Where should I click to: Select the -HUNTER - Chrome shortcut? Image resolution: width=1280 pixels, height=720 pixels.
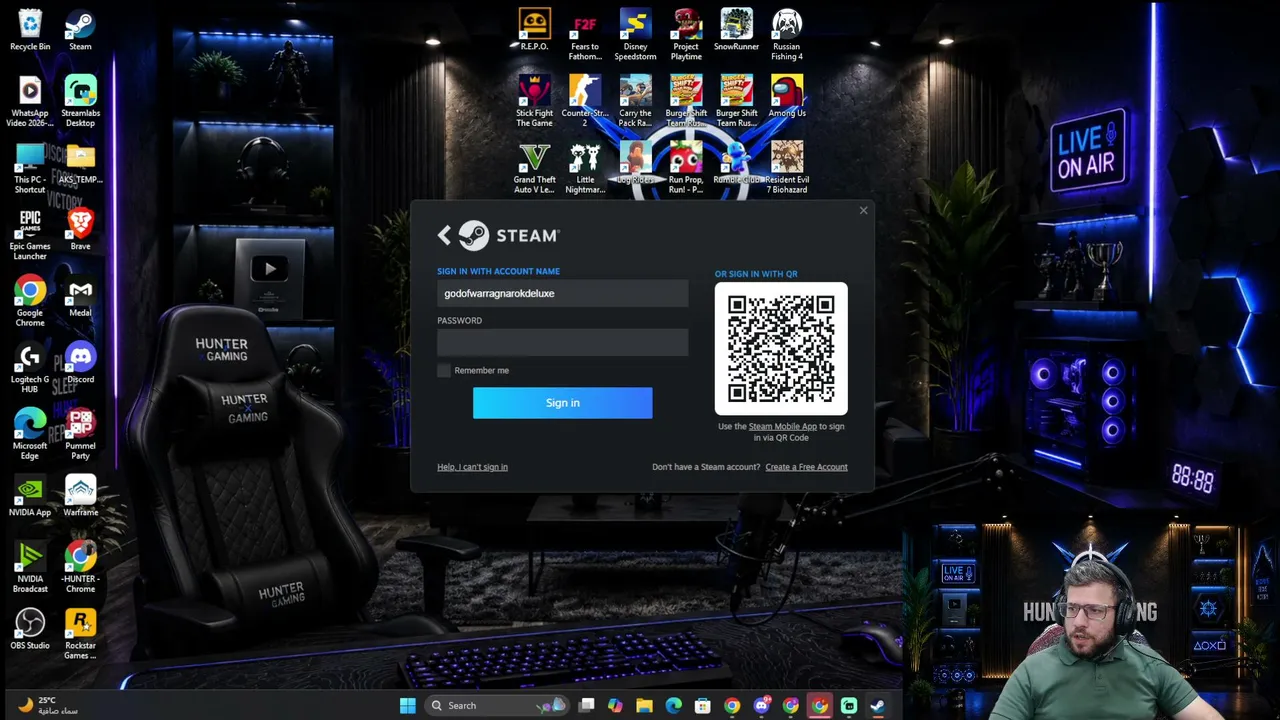coord(80,568)
